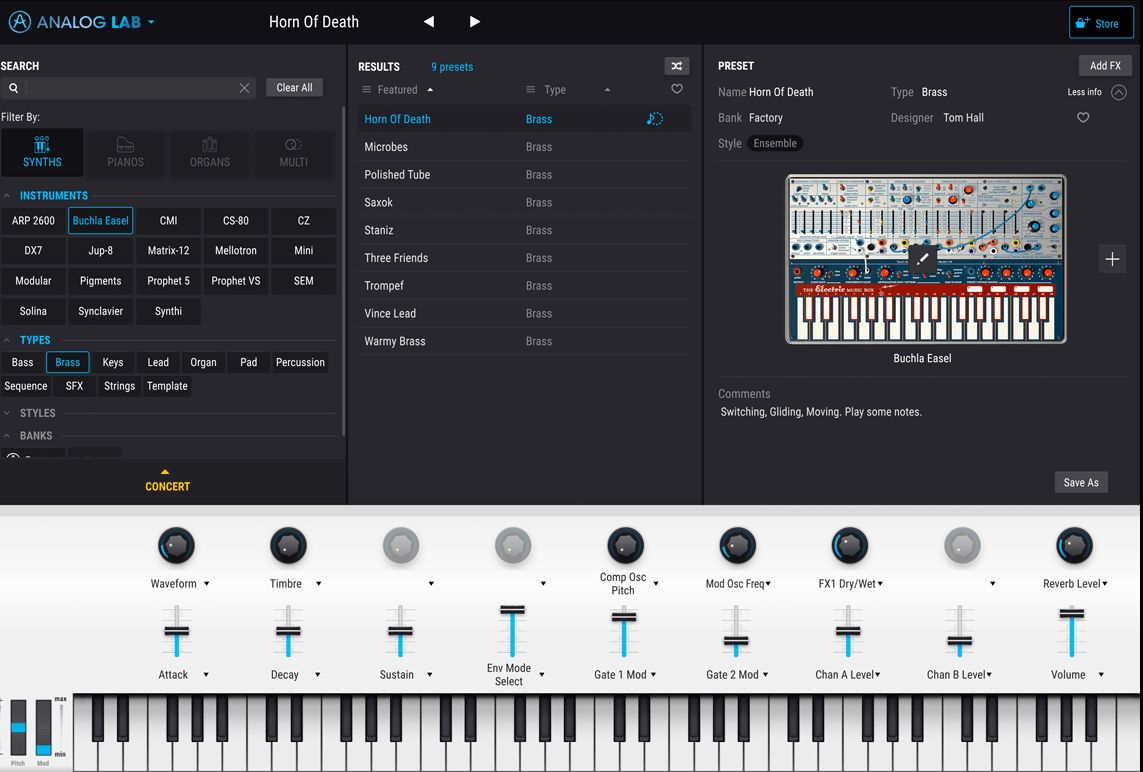Favorite the preset with the heart icon
The image size is (1143, 772).
click(1083, 117)
